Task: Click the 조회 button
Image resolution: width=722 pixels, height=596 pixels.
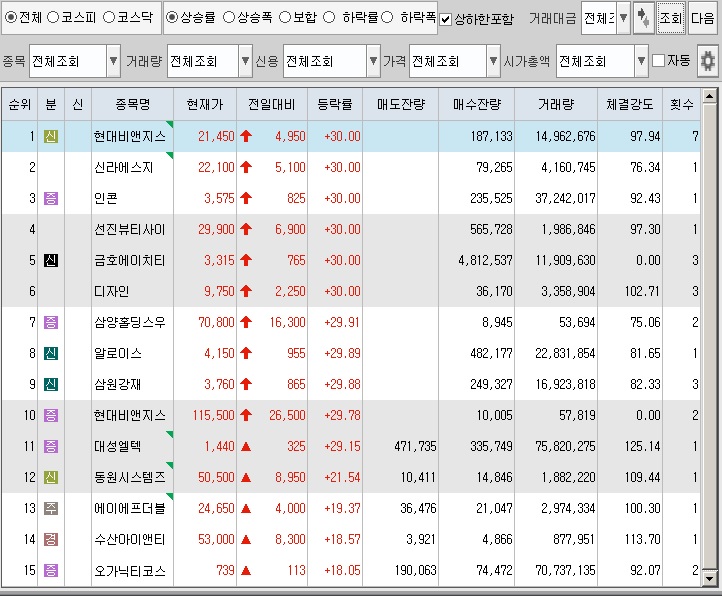Action: click(x=670, y=18)
